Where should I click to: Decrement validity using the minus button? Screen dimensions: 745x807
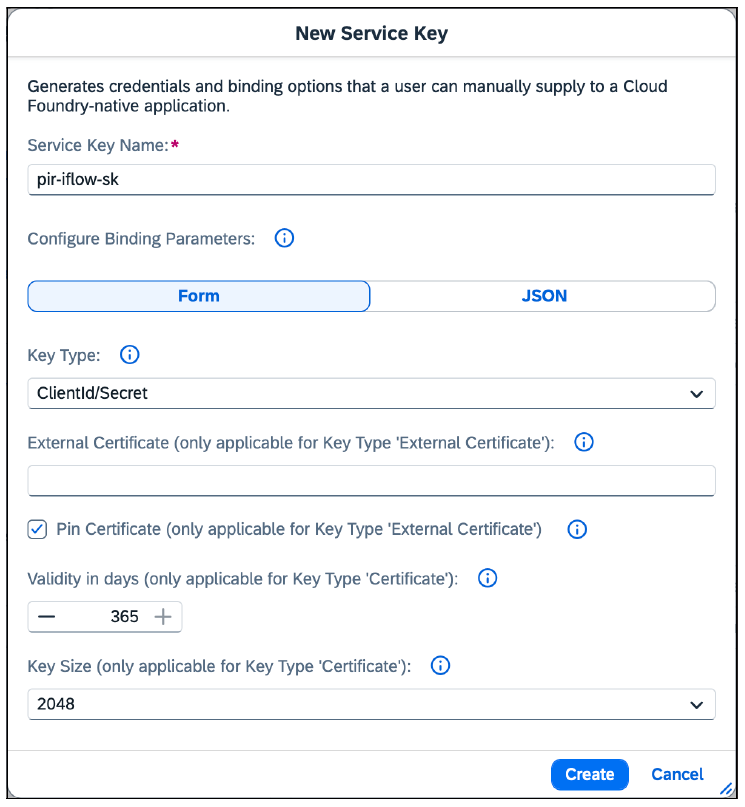(46, 617)
